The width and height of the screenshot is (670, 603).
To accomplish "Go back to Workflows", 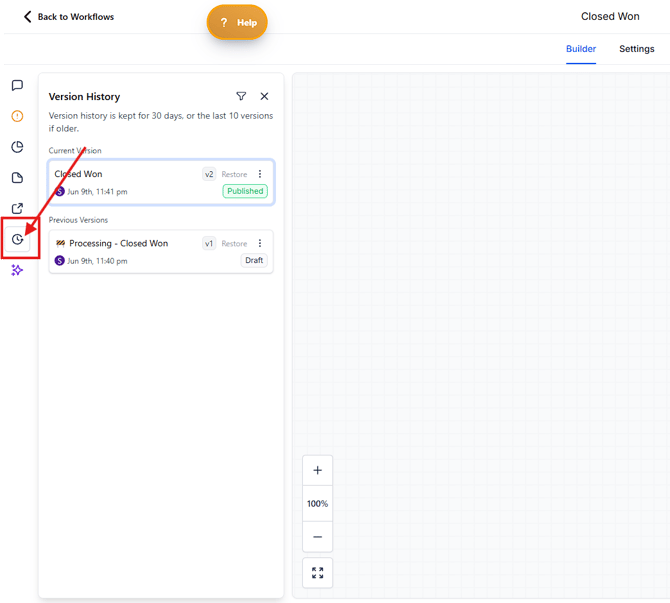I will coord(69,17).
